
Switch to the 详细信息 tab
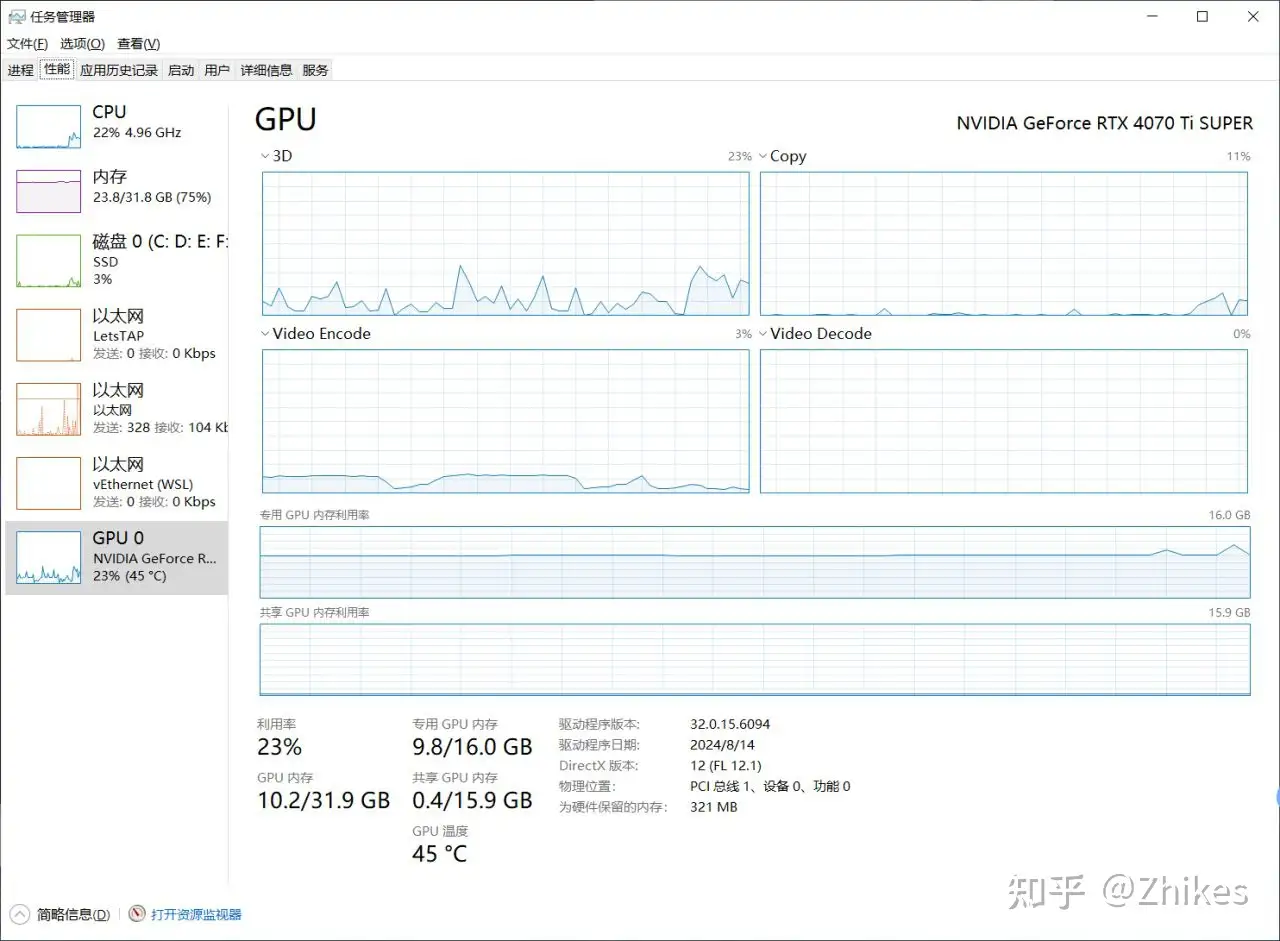[266, 70]
